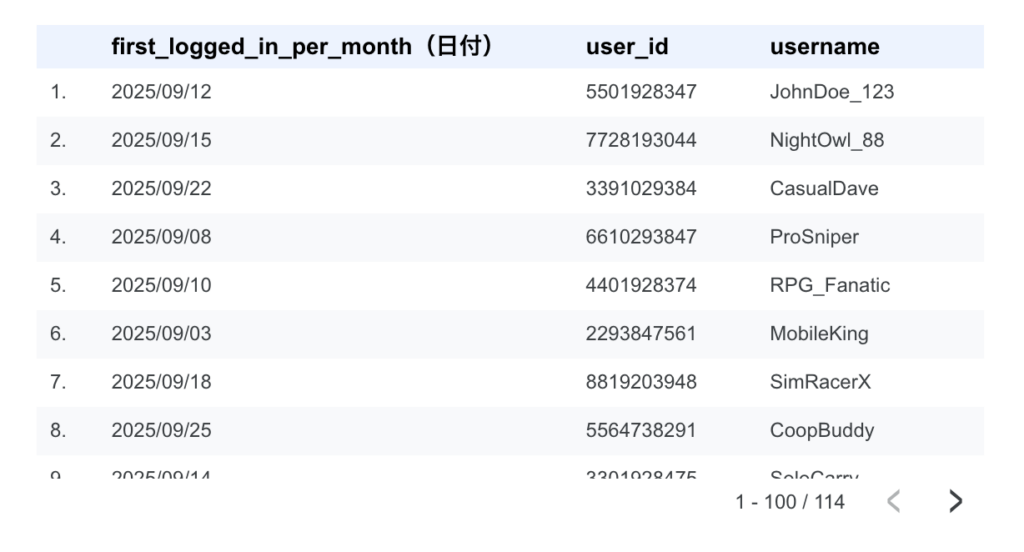Sort by user_id column header
This screenshot has width=1024, height=552.
(x=627, y=47)
